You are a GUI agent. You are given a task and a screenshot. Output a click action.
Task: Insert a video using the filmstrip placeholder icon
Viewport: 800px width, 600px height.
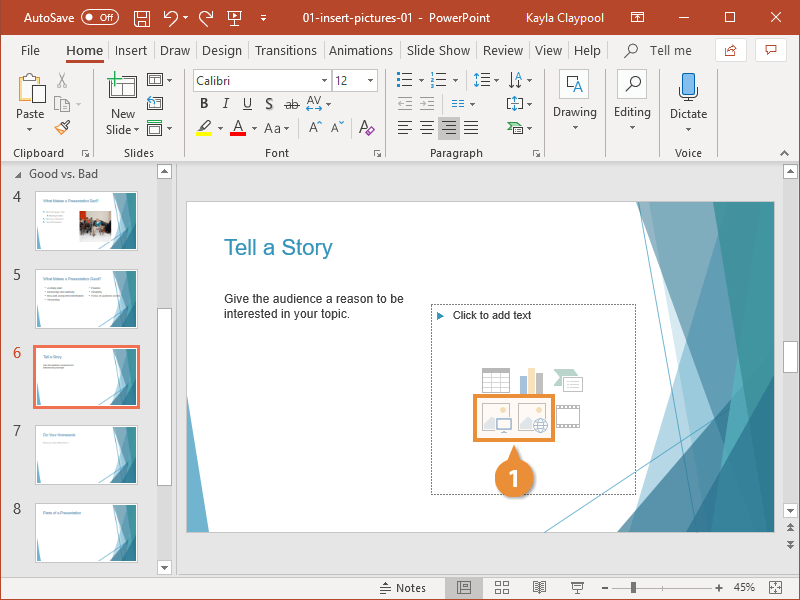coord(567,416)
